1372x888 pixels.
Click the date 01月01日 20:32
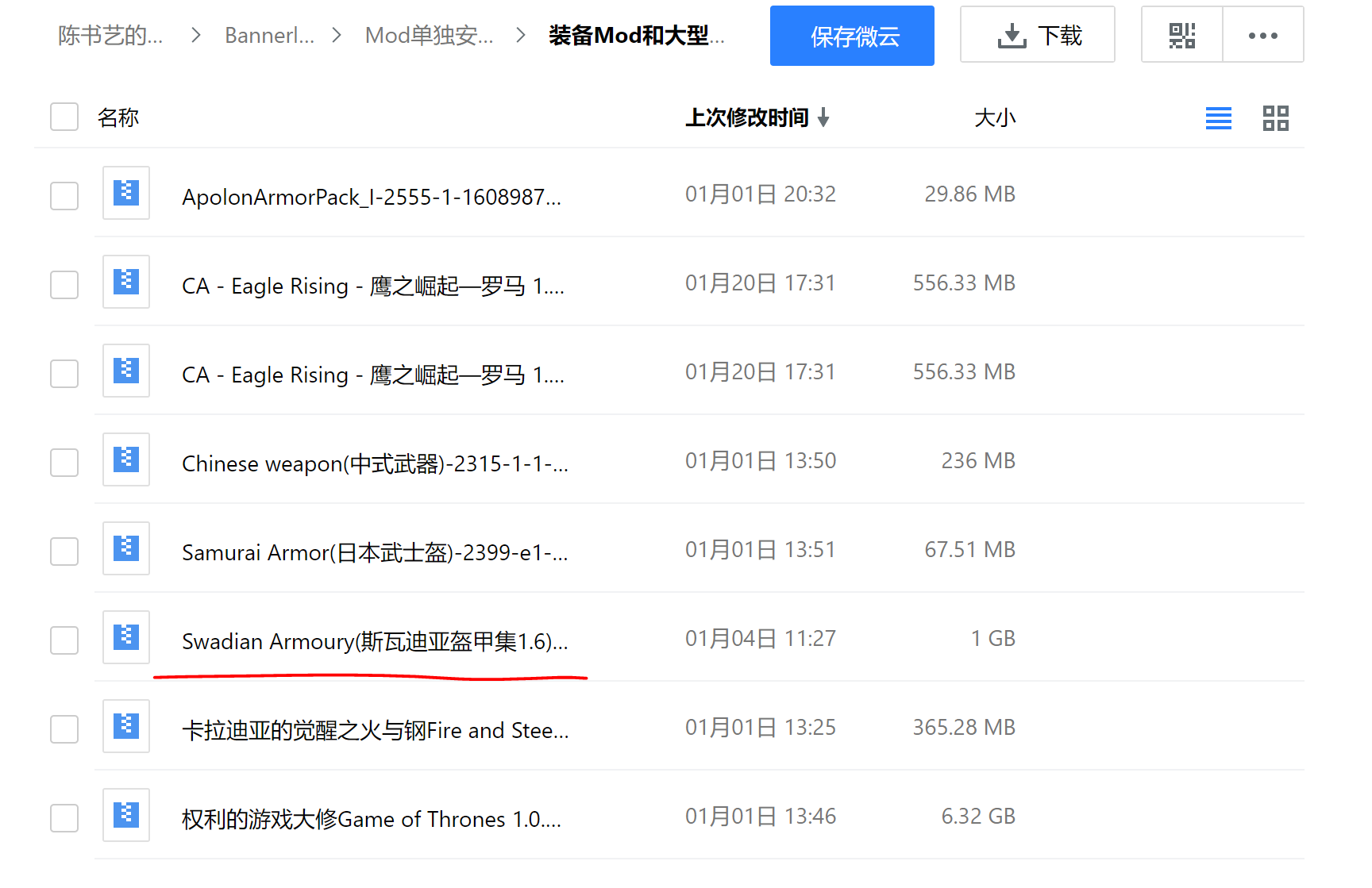761,194
